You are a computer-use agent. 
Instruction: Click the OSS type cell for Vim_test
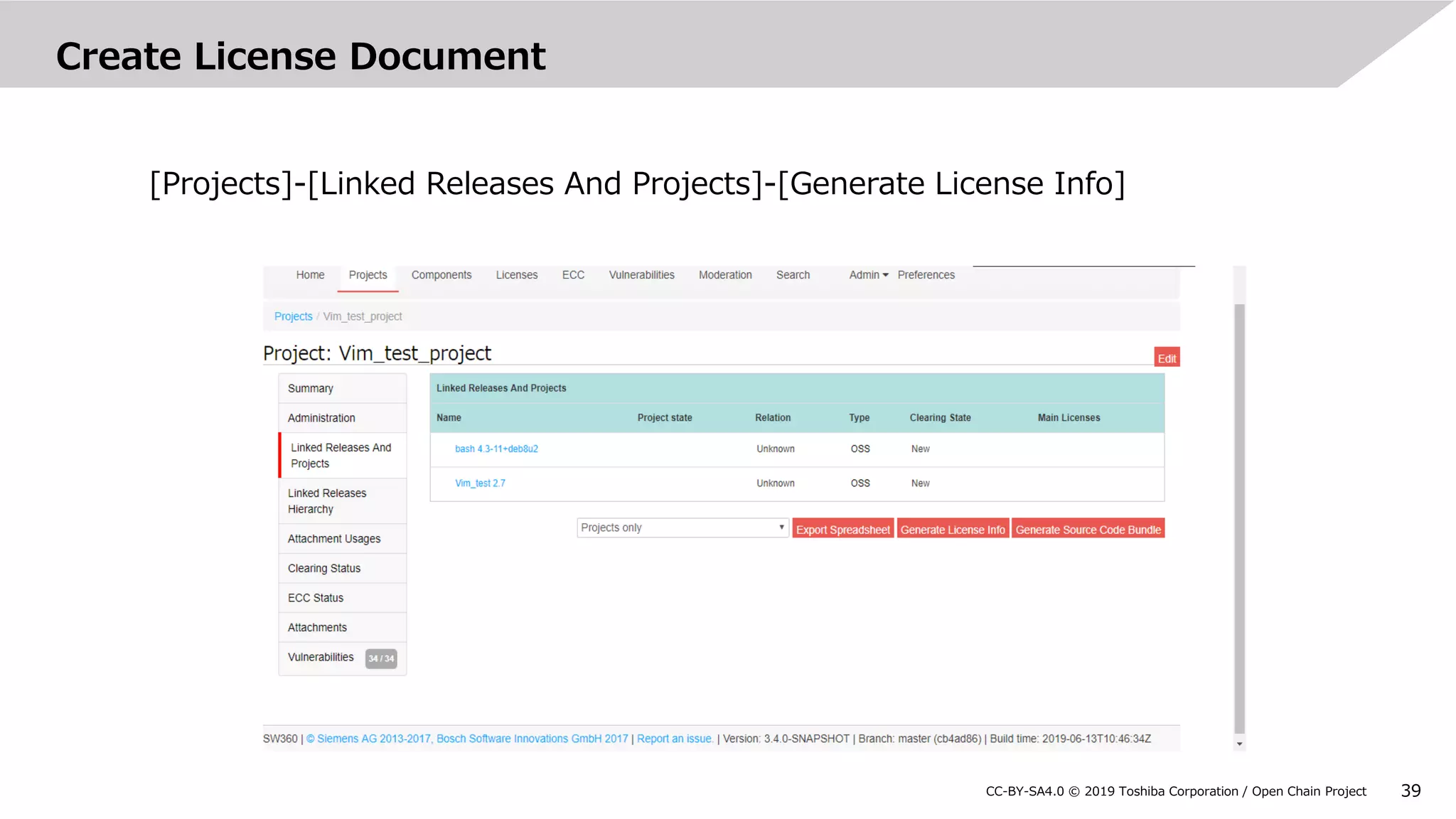tap(860, 483)
